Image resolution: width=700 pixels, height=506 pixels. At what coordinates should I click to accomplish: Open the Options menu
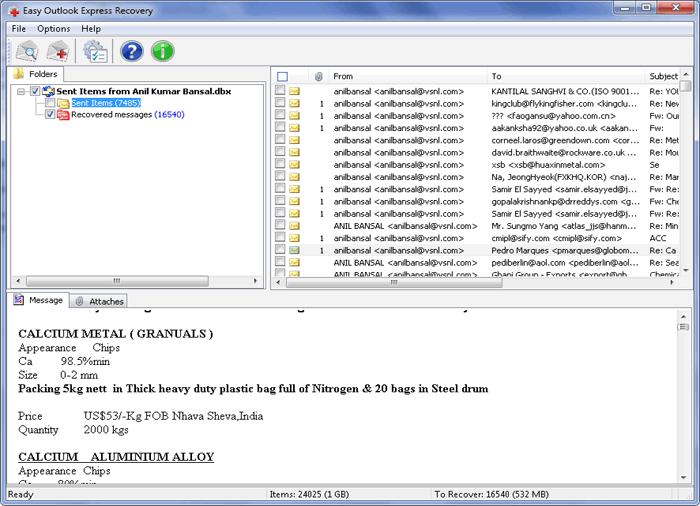coord(54,29)
